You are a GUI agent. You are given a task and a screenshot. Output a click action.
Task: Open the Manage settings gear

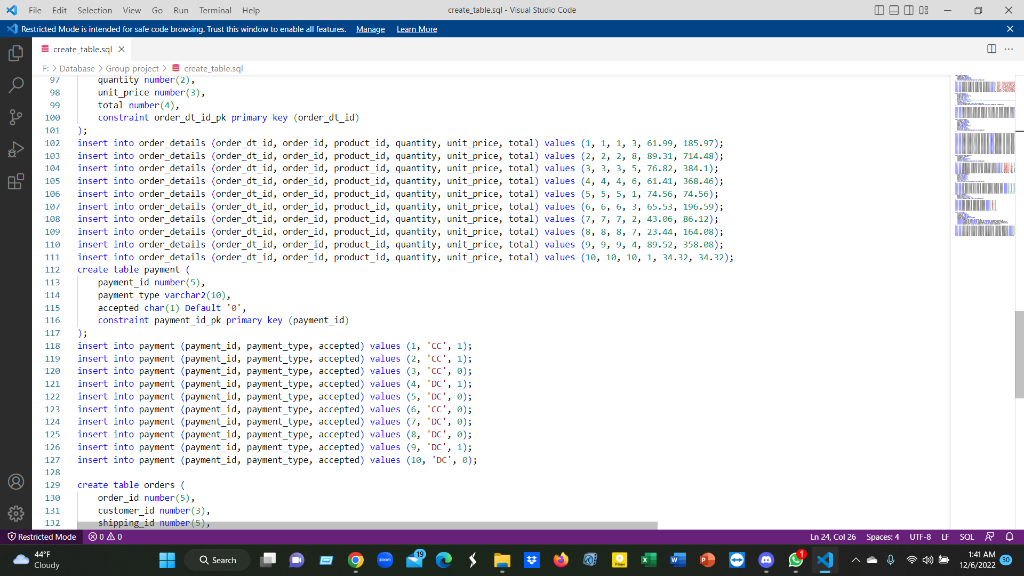[15, 513]
